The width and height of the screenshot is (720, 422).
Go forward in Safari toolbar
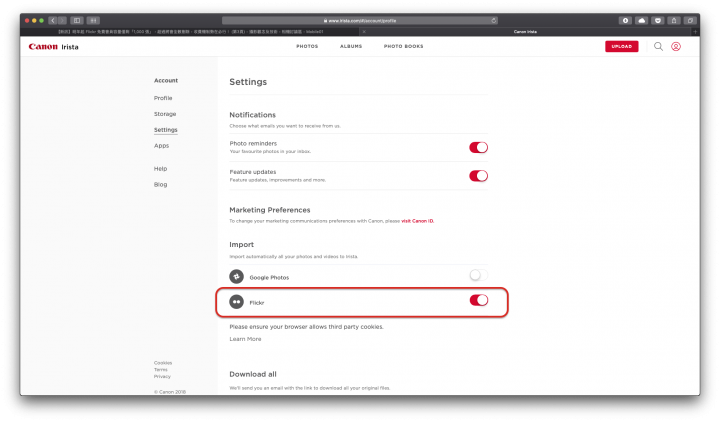62,20
